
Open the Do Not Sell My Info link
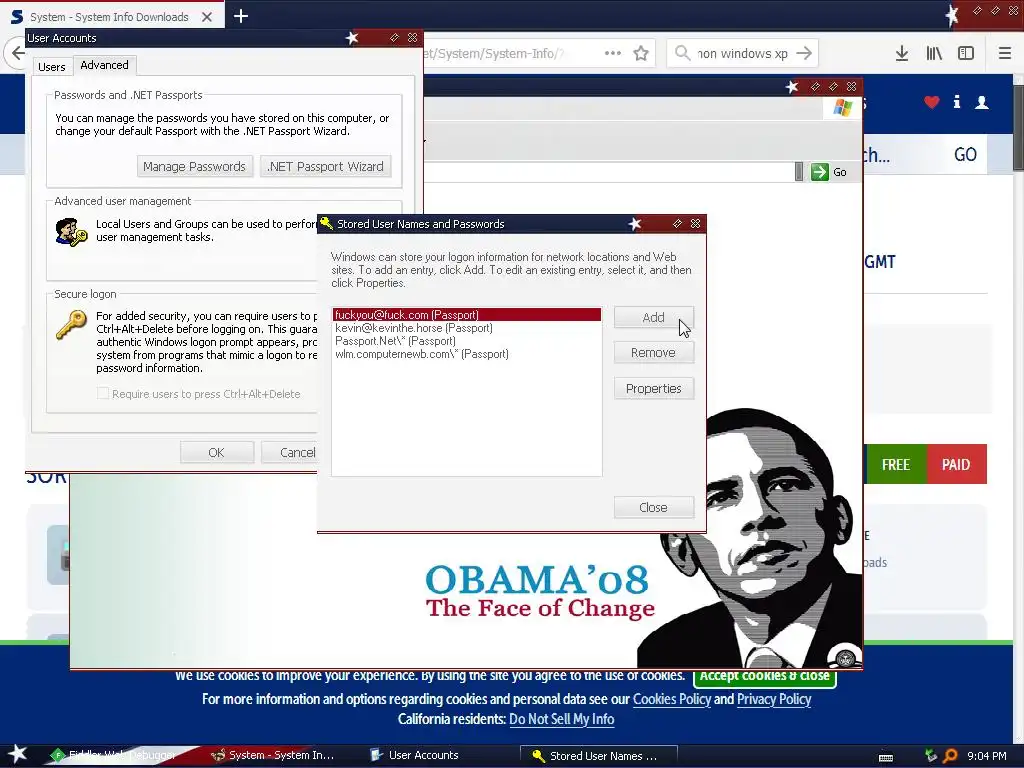tap(562, 720)
